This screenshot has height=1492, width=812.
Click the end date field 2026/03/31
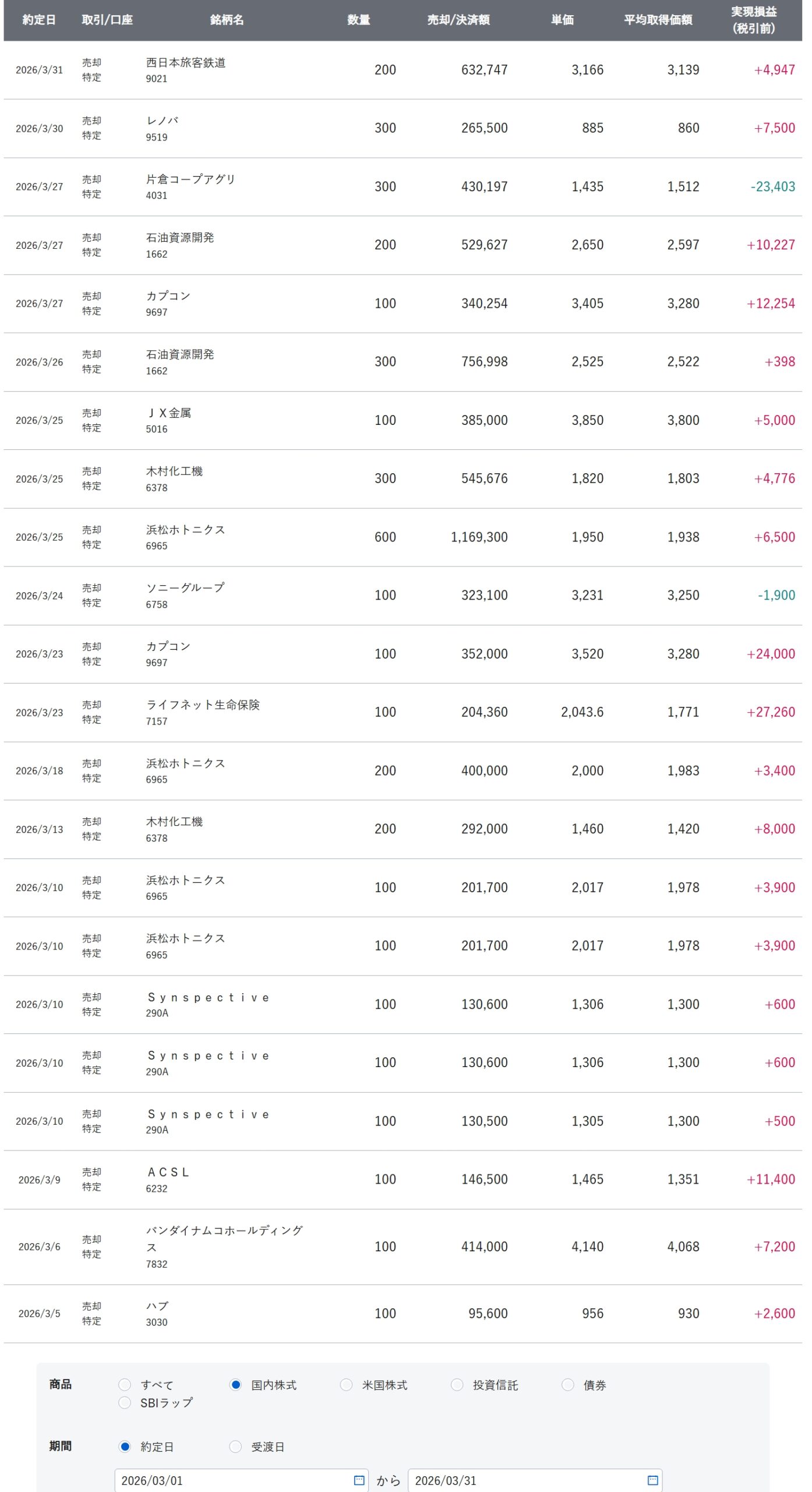[x=524, y=1480]
